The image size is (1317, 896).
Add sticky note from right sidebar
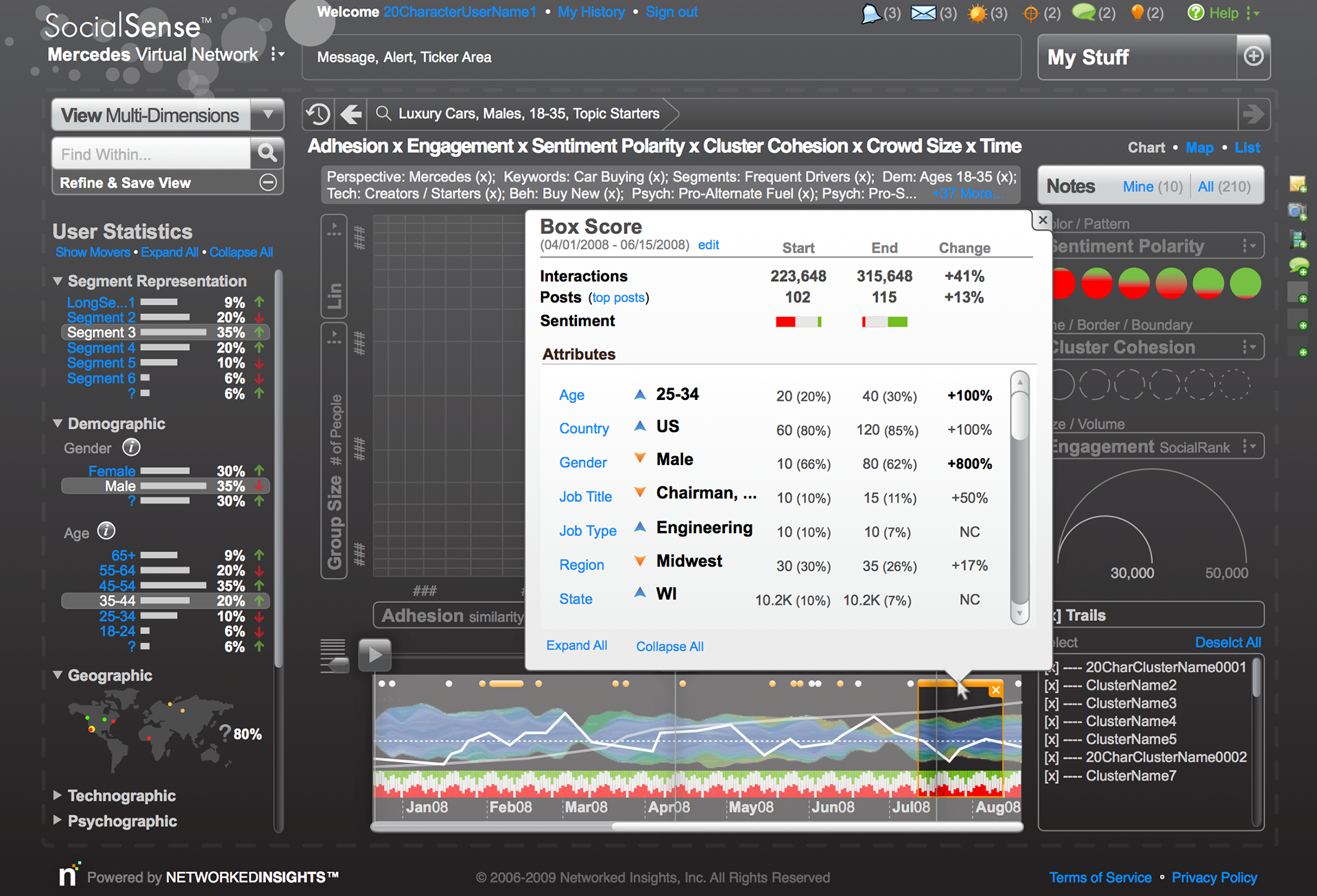pyautogui.click(x=1298, y=185)
